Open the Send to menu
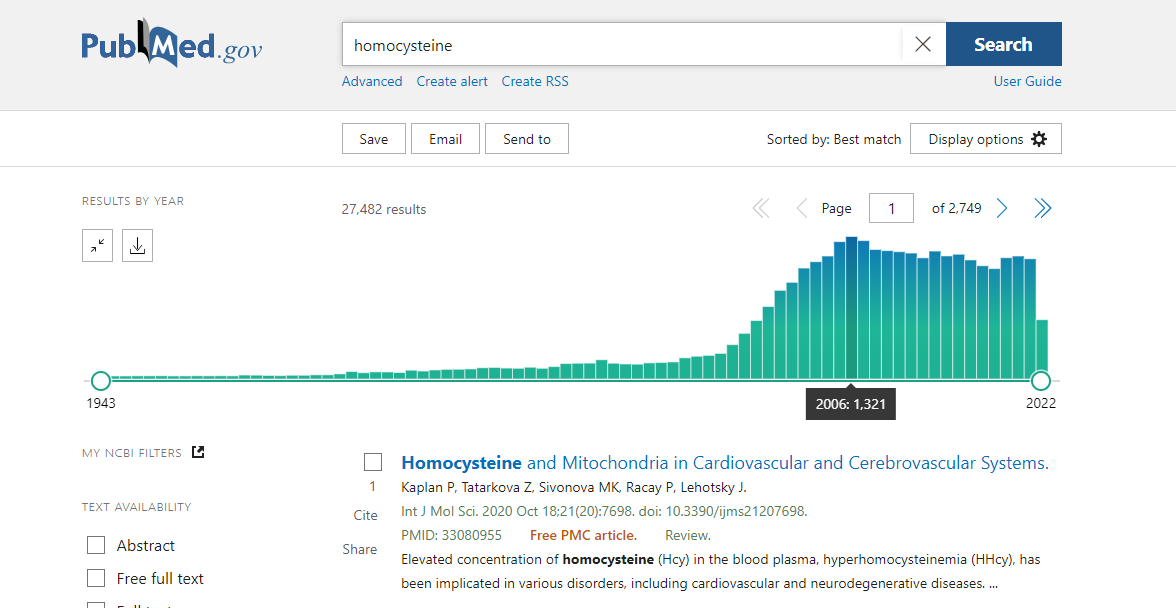 click(526, 139)
